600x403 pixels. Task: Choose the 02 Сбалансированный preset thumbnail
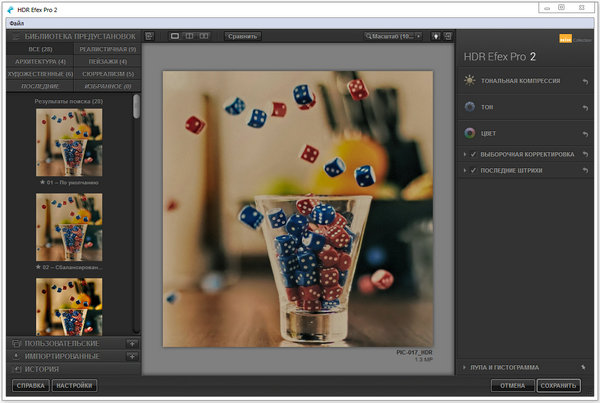pos(69,227)
